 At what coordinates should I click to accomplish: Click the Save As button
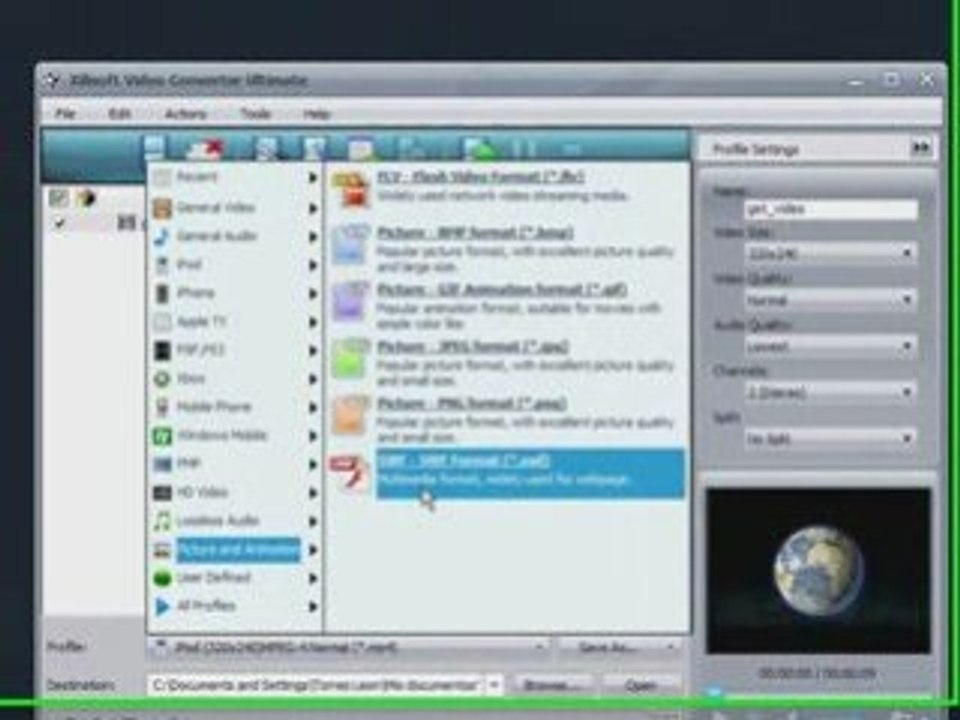coord(609,647)
